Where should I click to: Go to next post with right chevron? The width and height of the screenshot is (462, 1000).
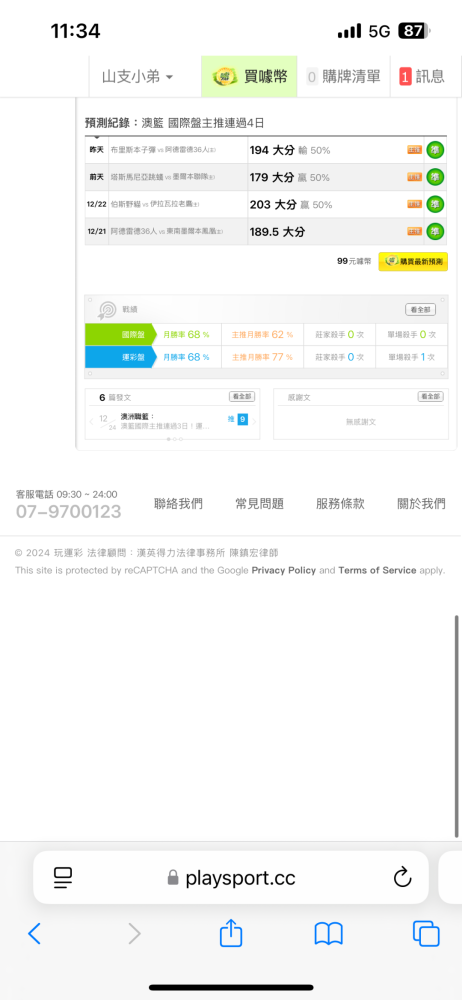click(254, 421)
